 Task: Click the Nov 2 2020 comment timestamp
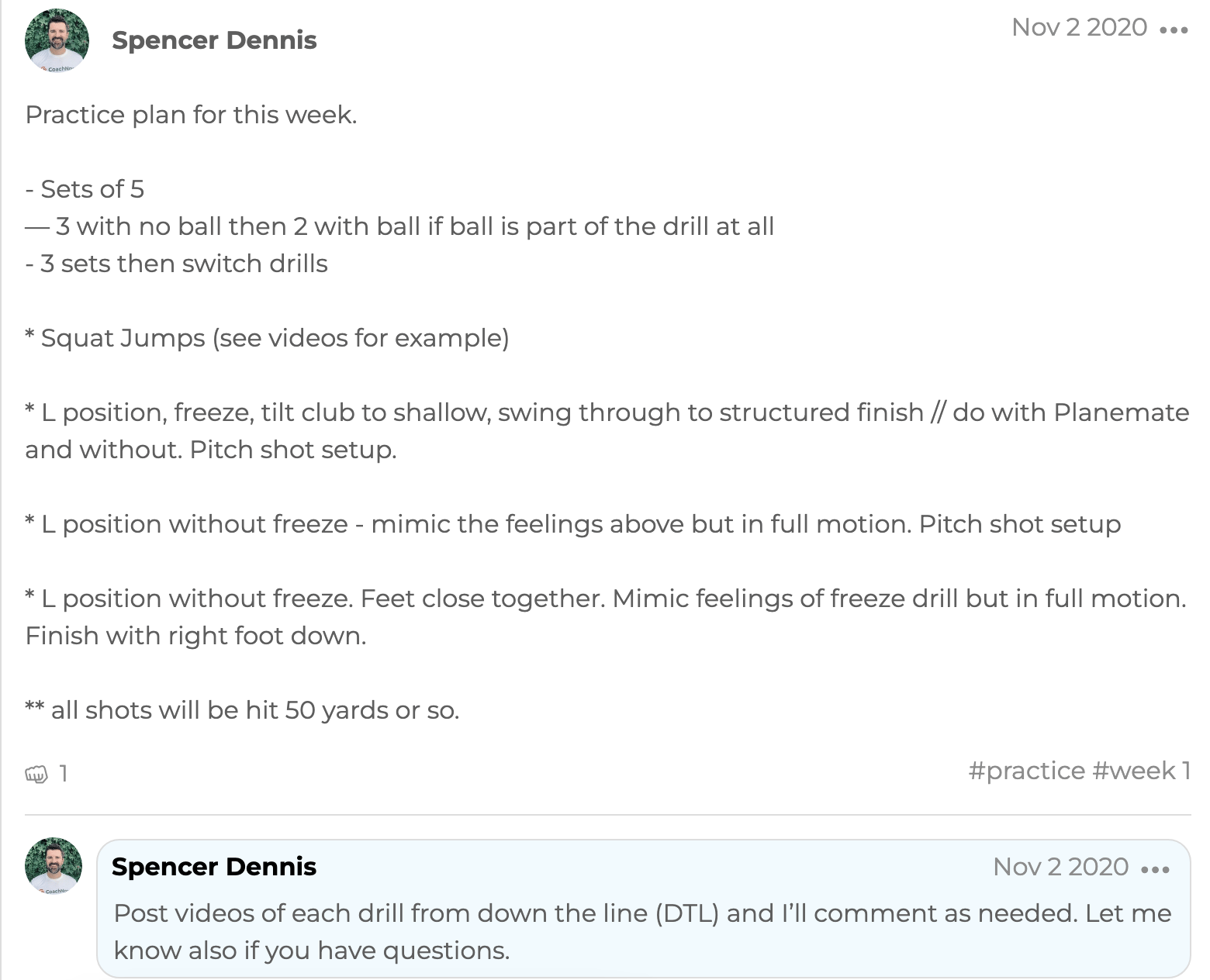(1061, 867)
